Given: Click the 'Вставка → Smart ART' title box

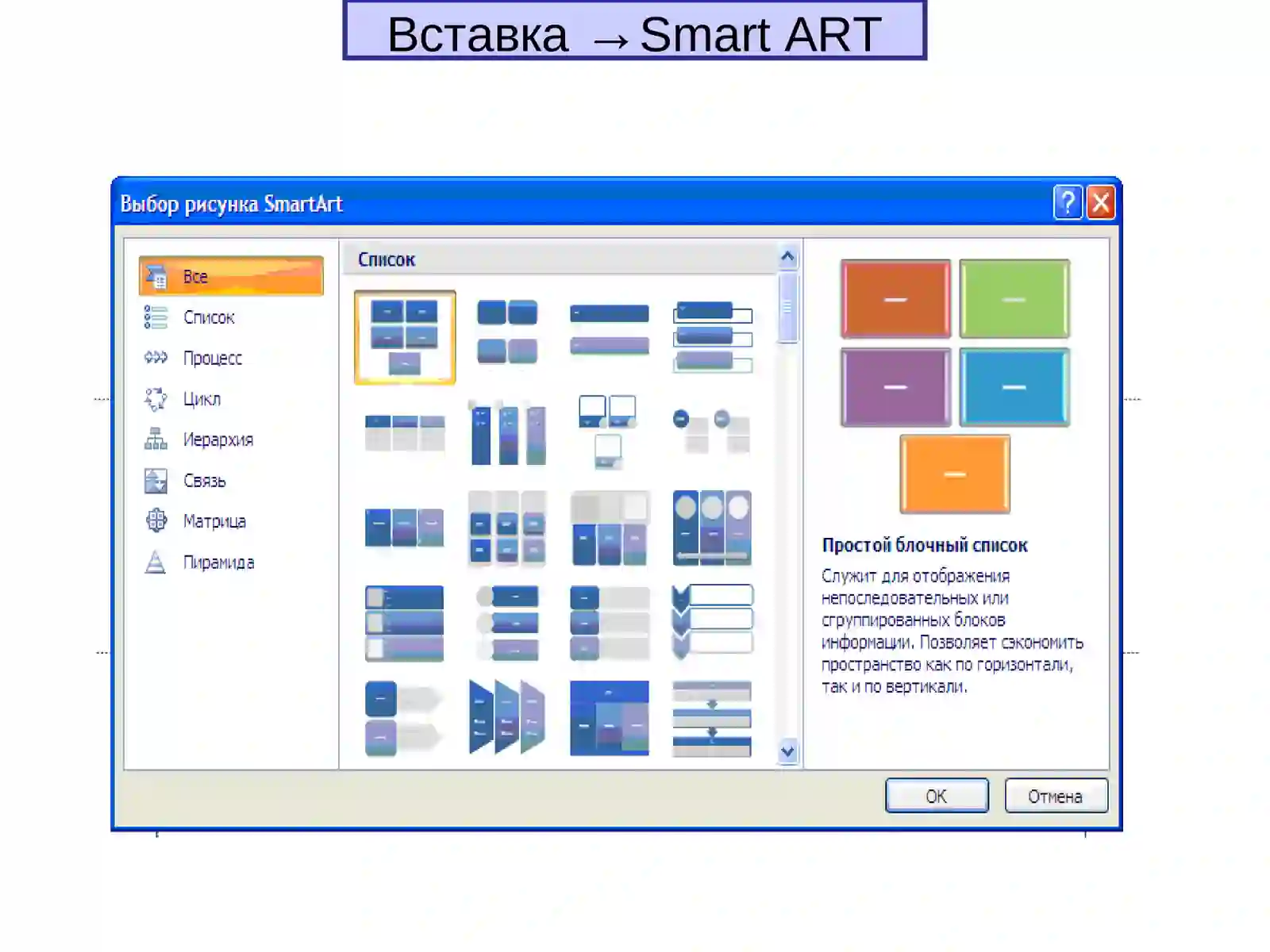Looking at the screenshot, I should tap(635, 31).
